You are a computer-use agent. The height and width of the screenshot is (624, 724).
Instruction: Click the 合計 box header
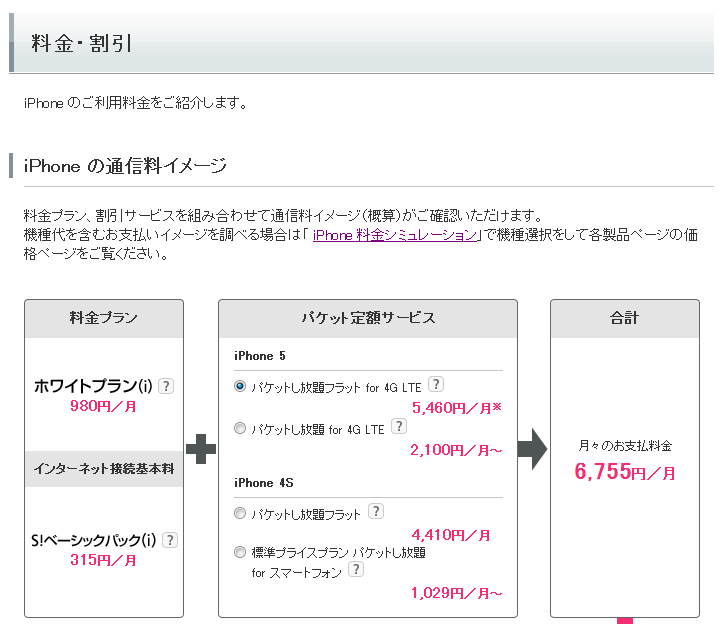[x=625, y=318]
